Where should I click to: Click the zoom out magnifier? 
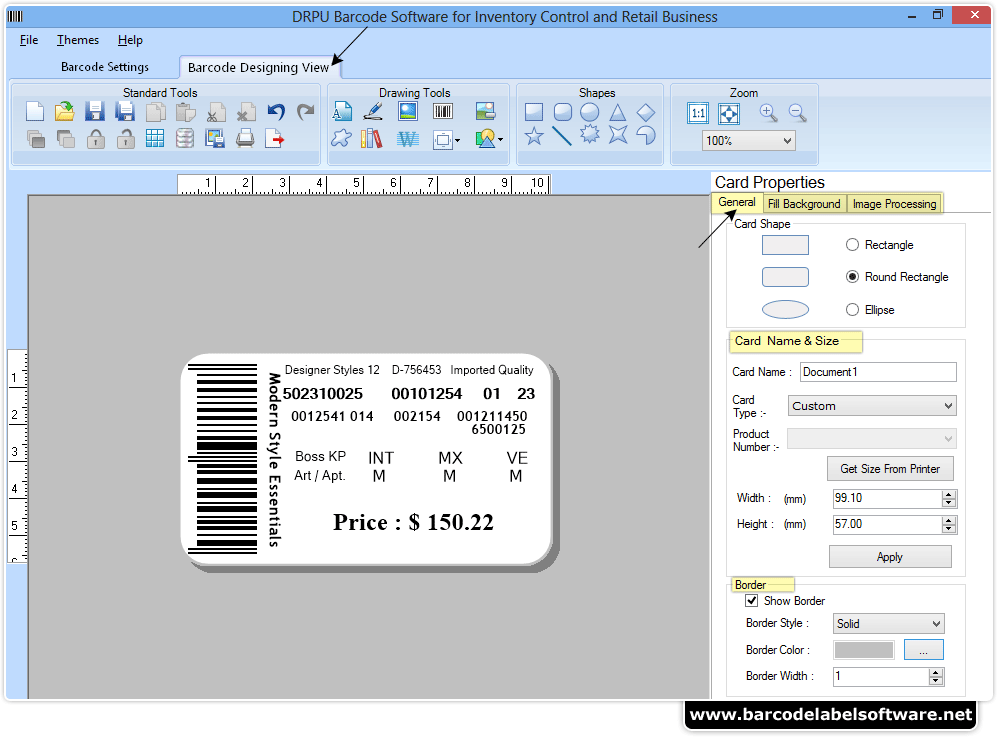(x=797, y=113)
